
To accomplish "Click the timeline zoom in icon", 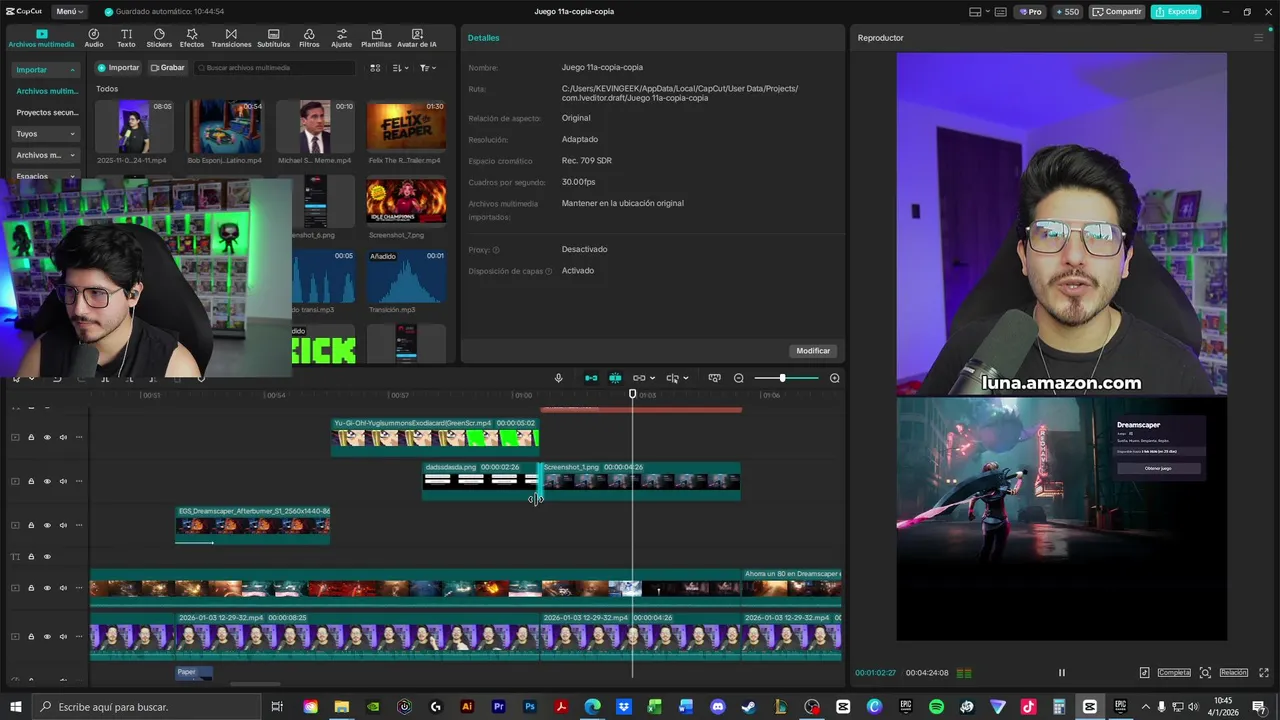I will [x=835, y=378].
